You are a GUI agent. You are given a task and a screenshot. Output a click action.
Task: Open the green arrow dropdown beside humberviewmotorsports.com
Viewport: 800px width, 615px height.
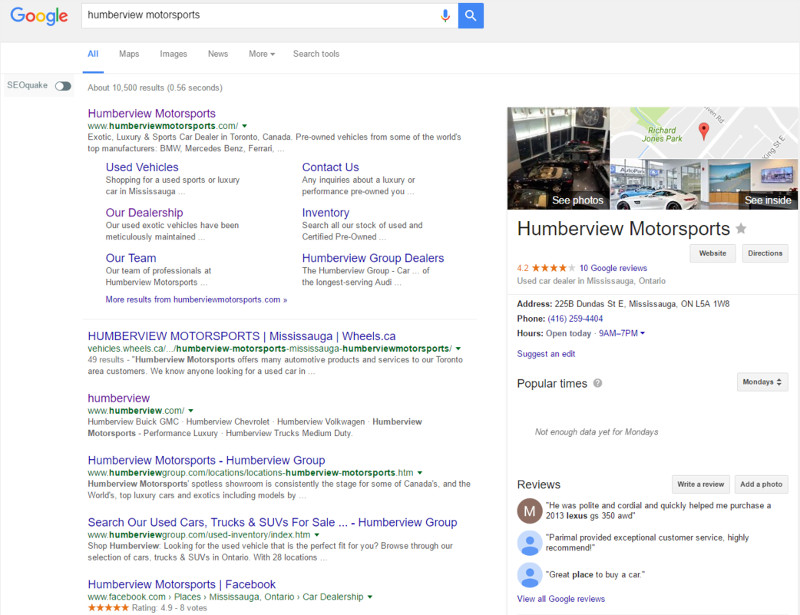coord(245,126)
